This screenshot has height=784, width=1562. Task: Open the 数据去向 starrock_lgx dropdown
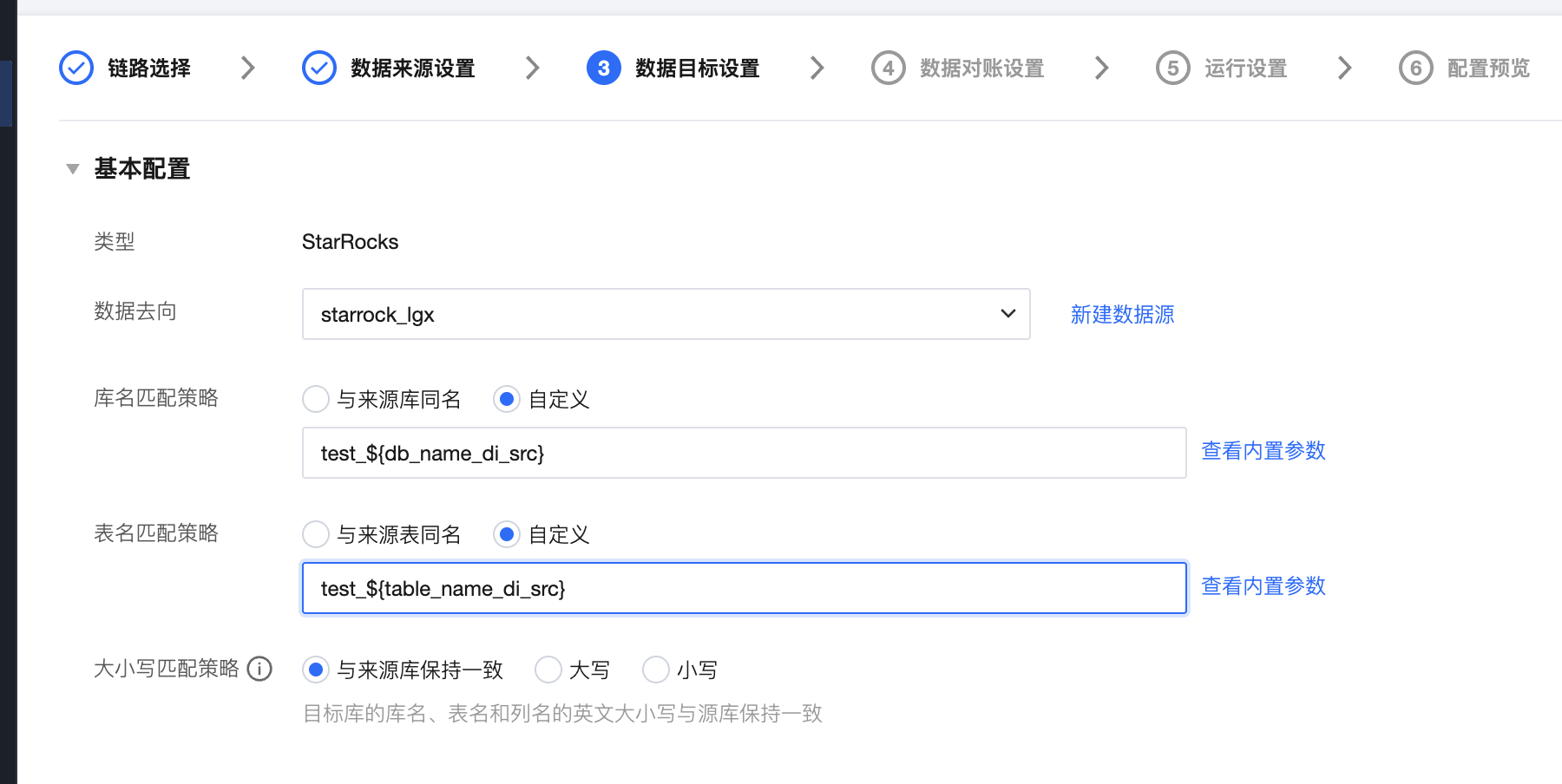click(666, 314)
